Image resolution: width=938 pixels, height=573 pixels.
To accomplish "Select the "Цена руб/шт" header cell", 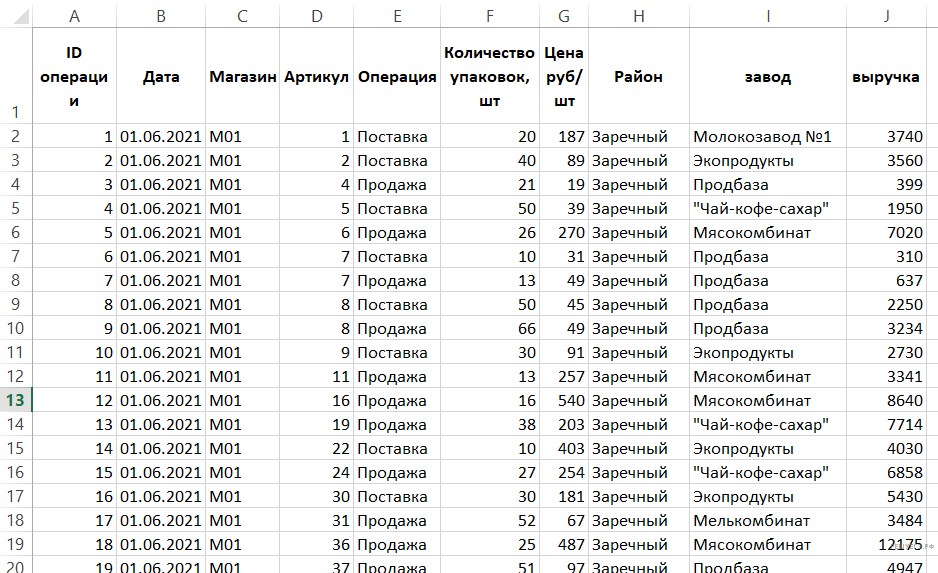I will (563, 77).
